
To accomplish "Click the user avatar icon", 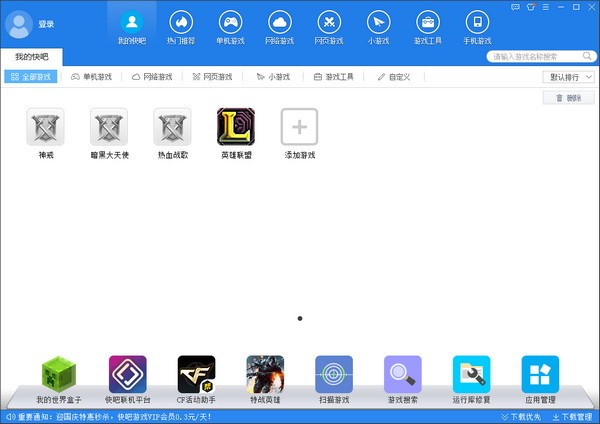I will point(18,24).
